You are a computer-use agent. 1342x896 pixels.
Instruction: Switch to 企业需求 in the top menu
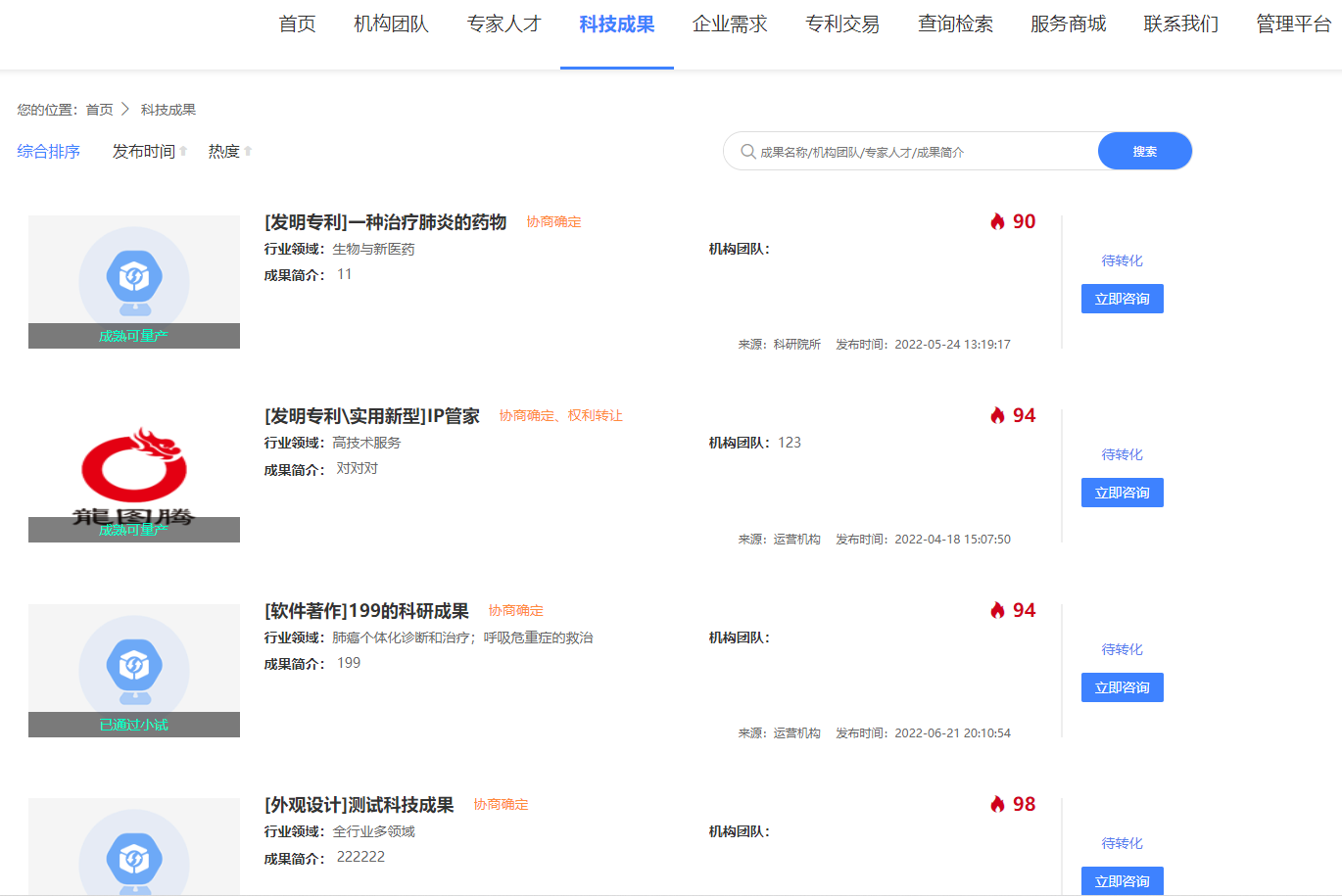click(x=730, y=24)
